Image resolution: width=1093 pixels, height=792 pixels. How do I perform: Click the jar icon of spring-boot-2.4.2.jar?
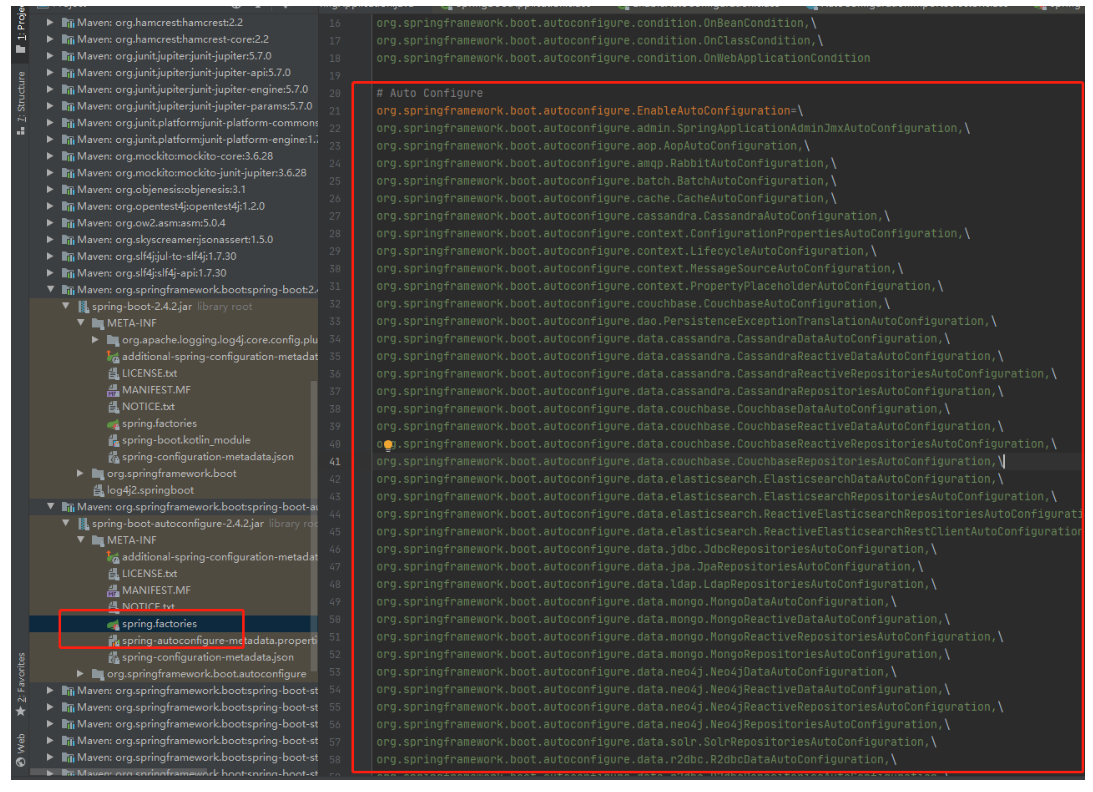(x=83, y=307)
